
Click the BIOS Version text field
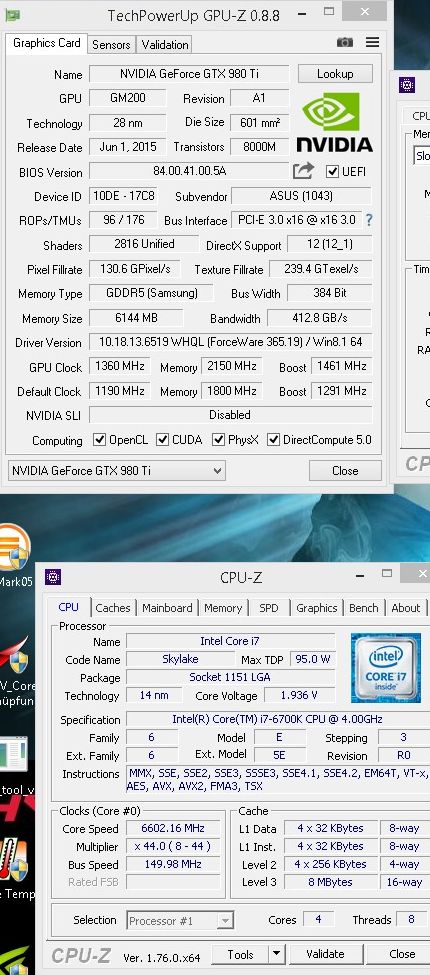190,171
